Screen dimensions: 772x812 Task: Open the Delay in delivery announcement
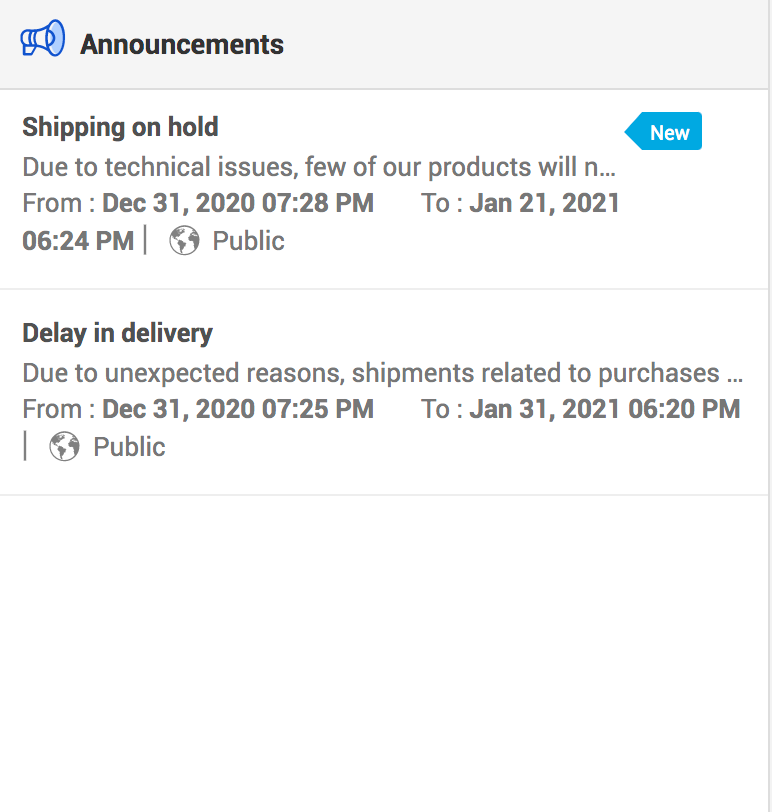click(x=117, y=333)
